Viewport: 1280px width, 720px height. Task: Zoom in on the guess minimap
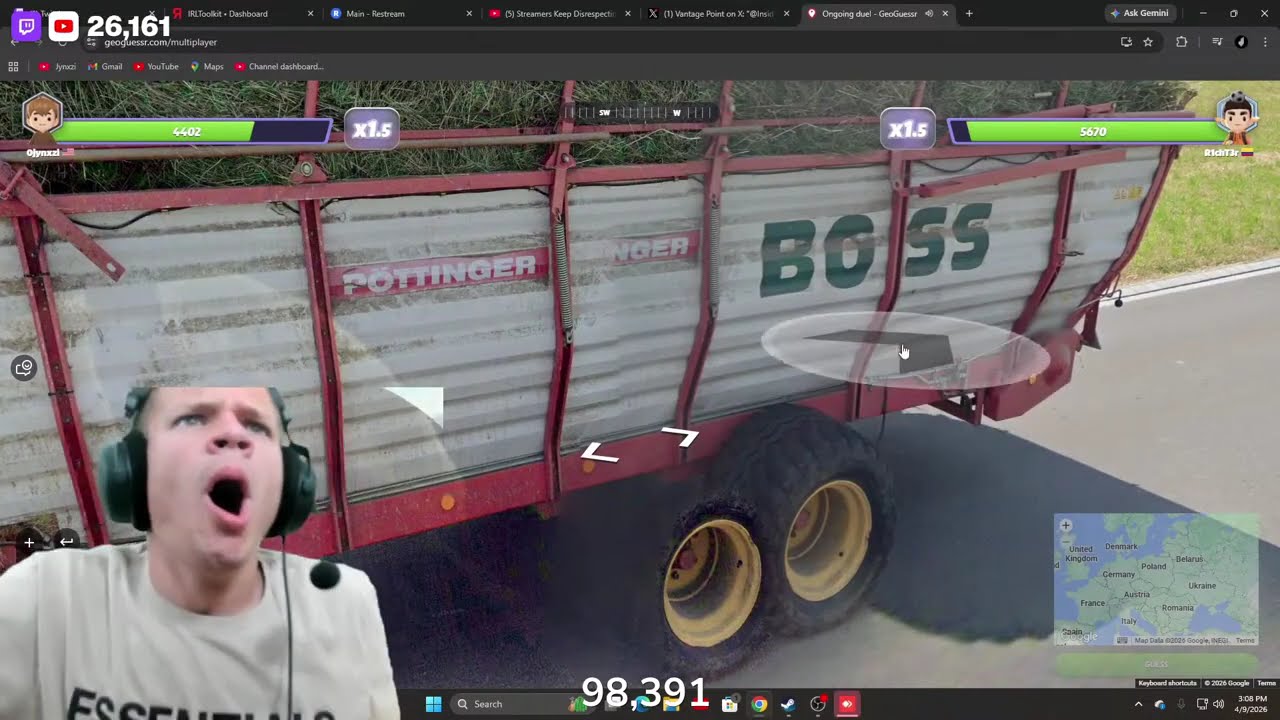coord(1065,526)
